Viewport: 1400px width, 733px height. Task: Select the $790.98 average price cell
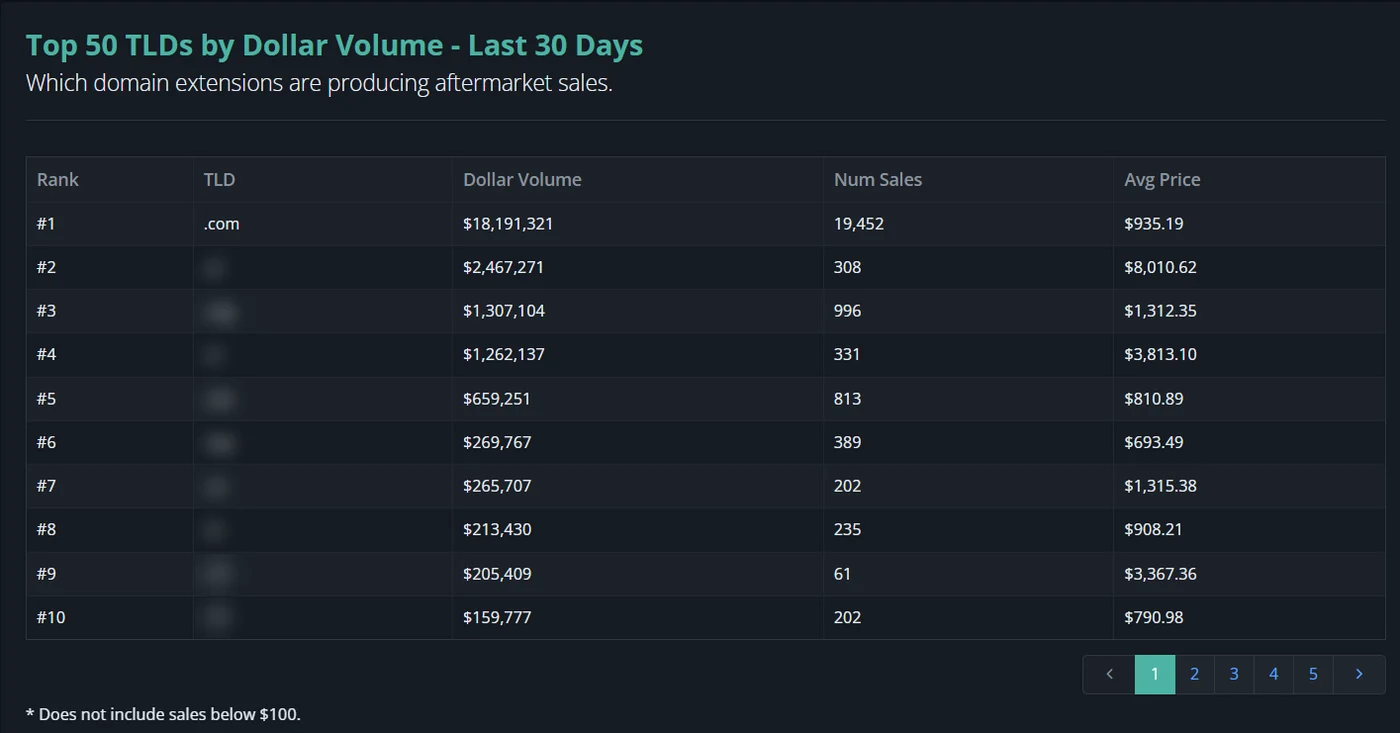click(x=1249, y=618)
